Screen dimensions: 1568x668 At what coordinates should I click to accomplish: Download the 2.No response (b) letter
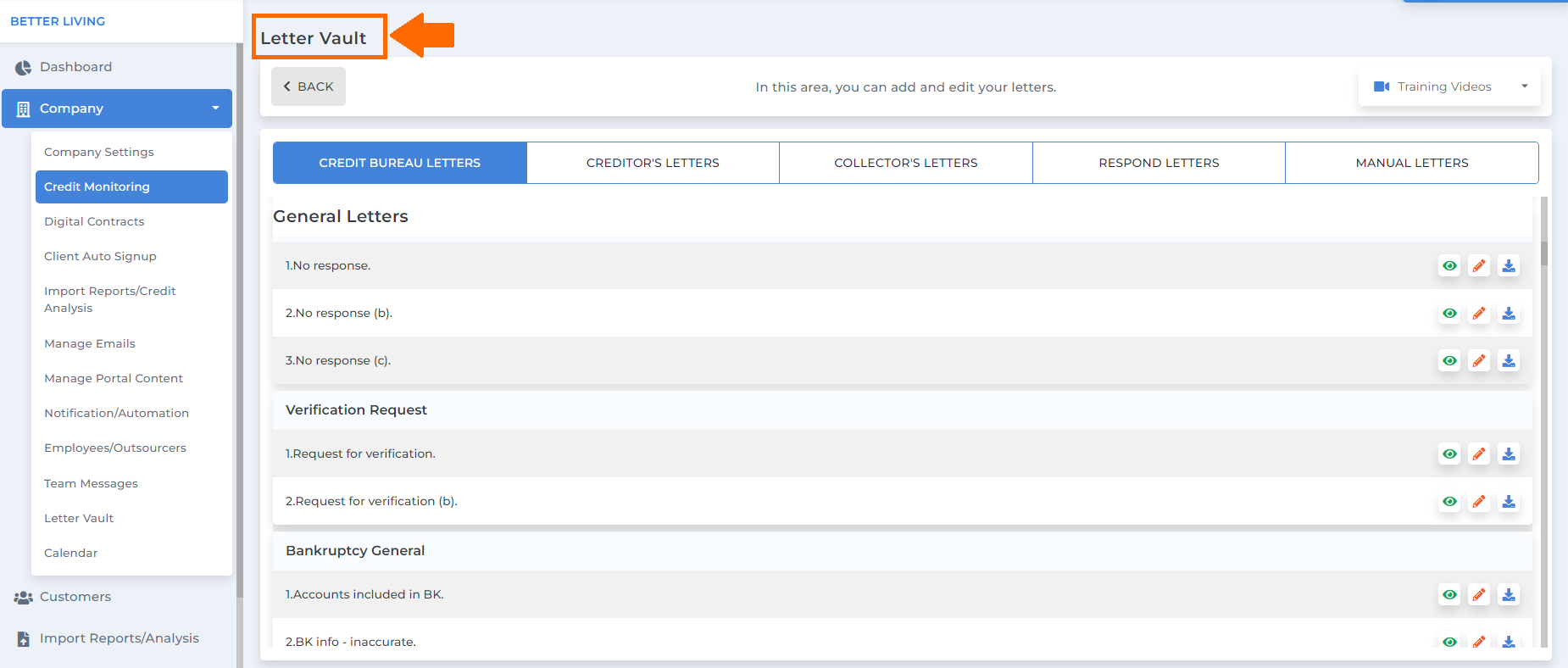pos(1509,314)
